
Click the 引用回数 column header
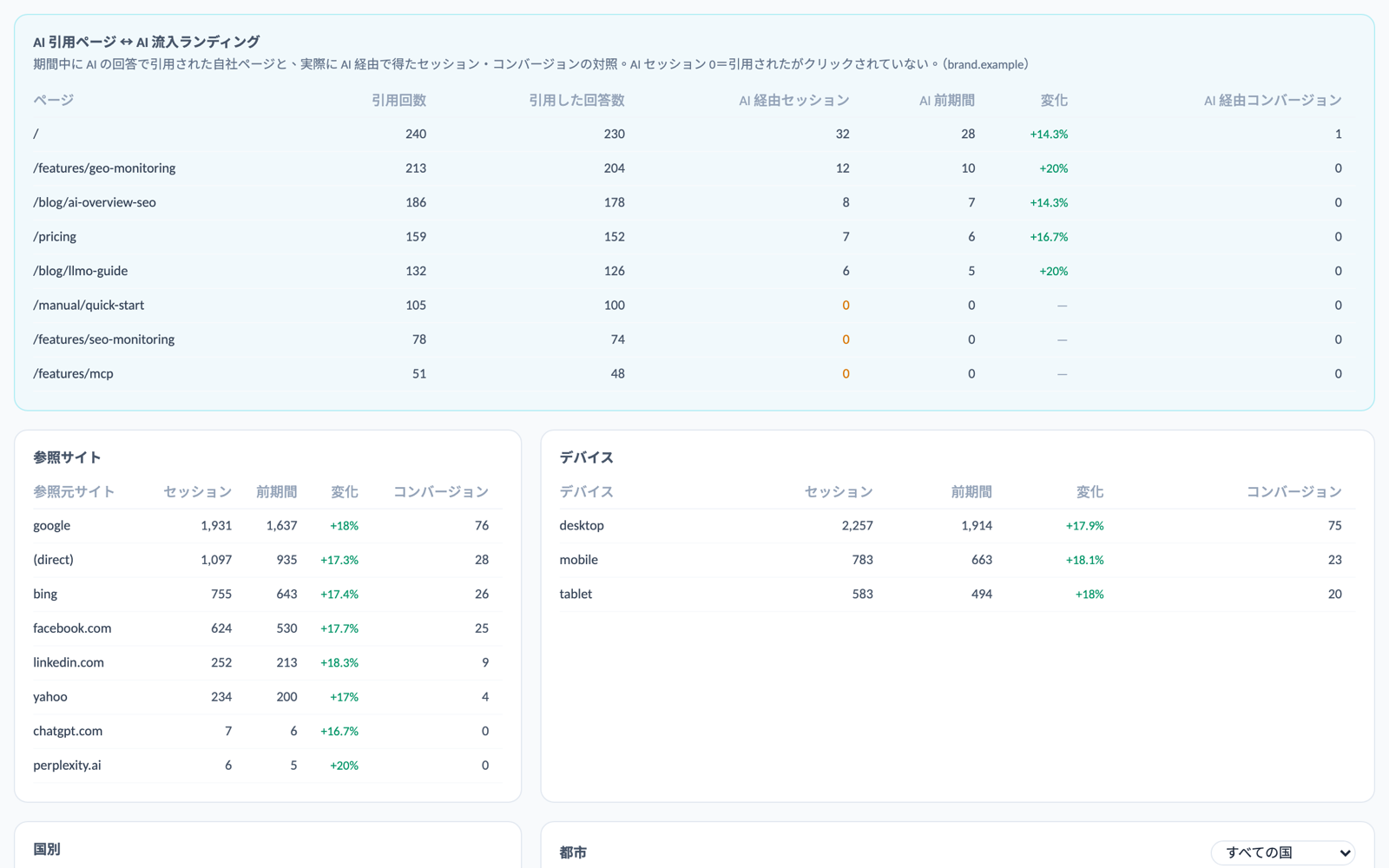tap(398, 101)
